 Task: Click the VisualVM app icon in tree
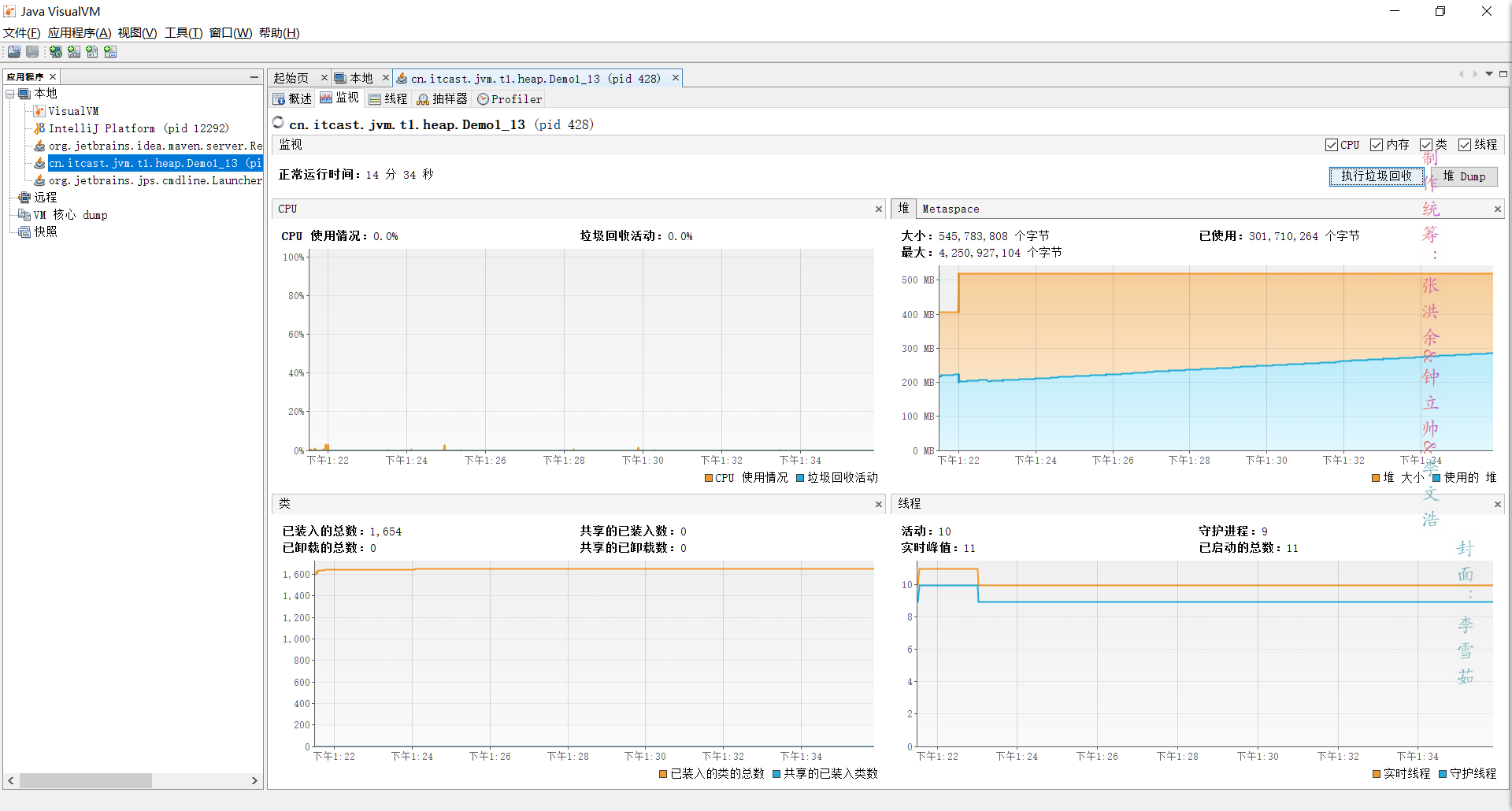pos(39,111)
